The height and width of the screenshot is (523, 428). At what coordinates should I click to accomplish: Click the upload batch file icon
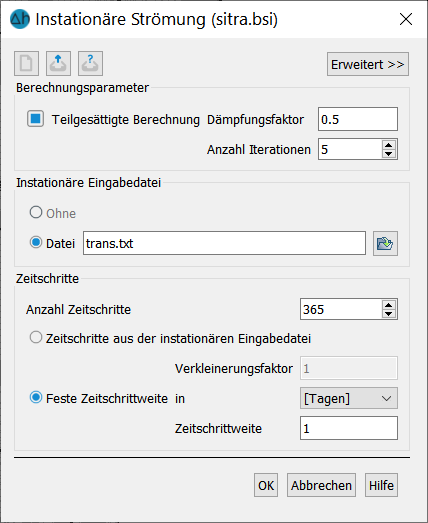[58, 63]
